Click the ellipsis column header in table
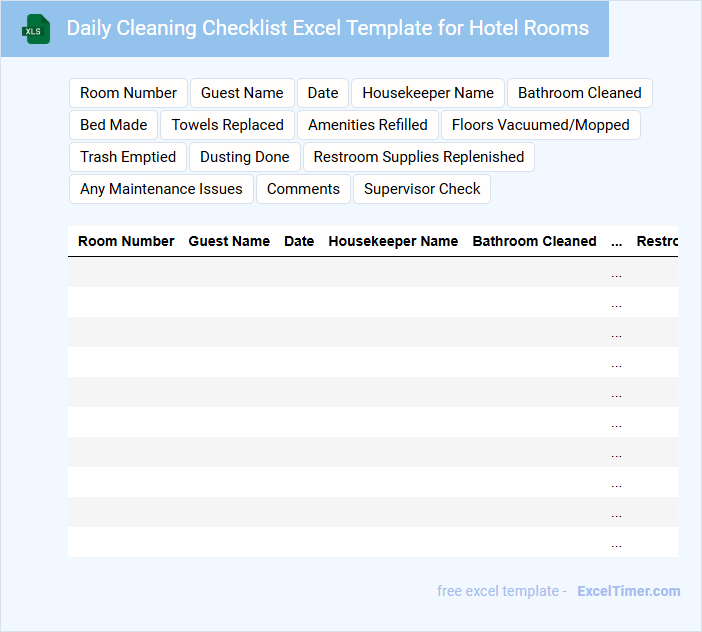702x632 pixels. tap(616, 241)
